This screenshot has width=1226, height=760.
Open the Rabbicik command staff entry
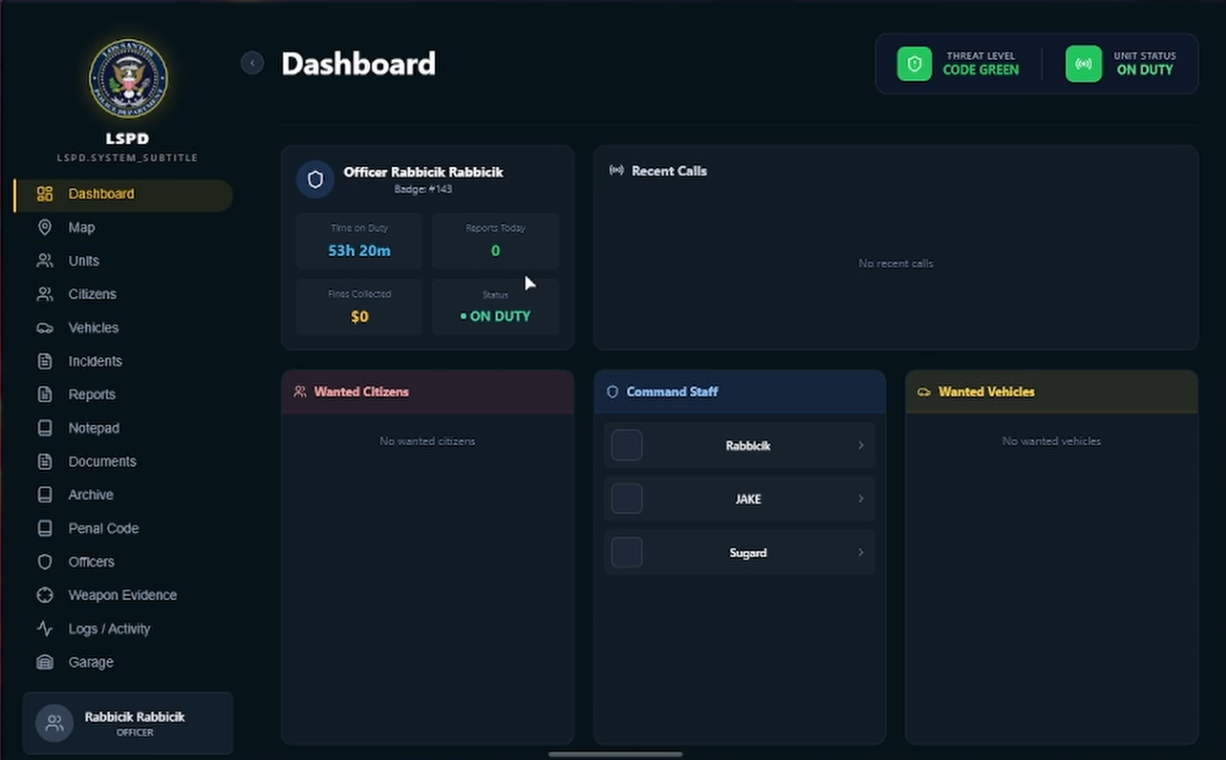pyautogui.click(x=739, y=445)
